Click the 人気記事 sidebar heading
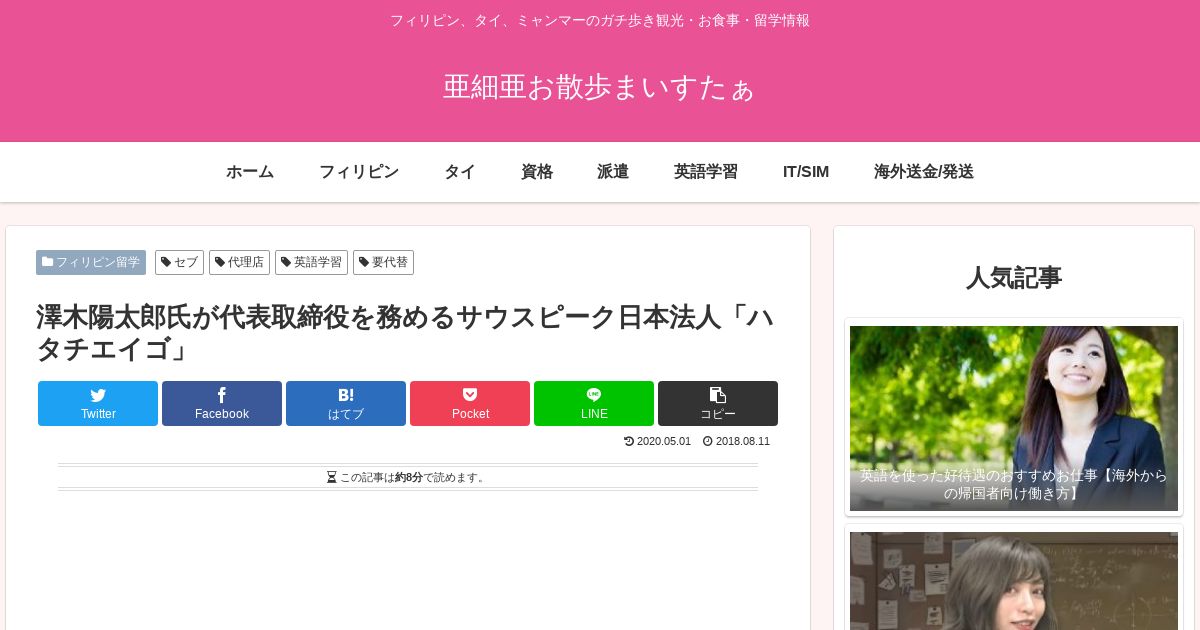 pos(1014,278)
